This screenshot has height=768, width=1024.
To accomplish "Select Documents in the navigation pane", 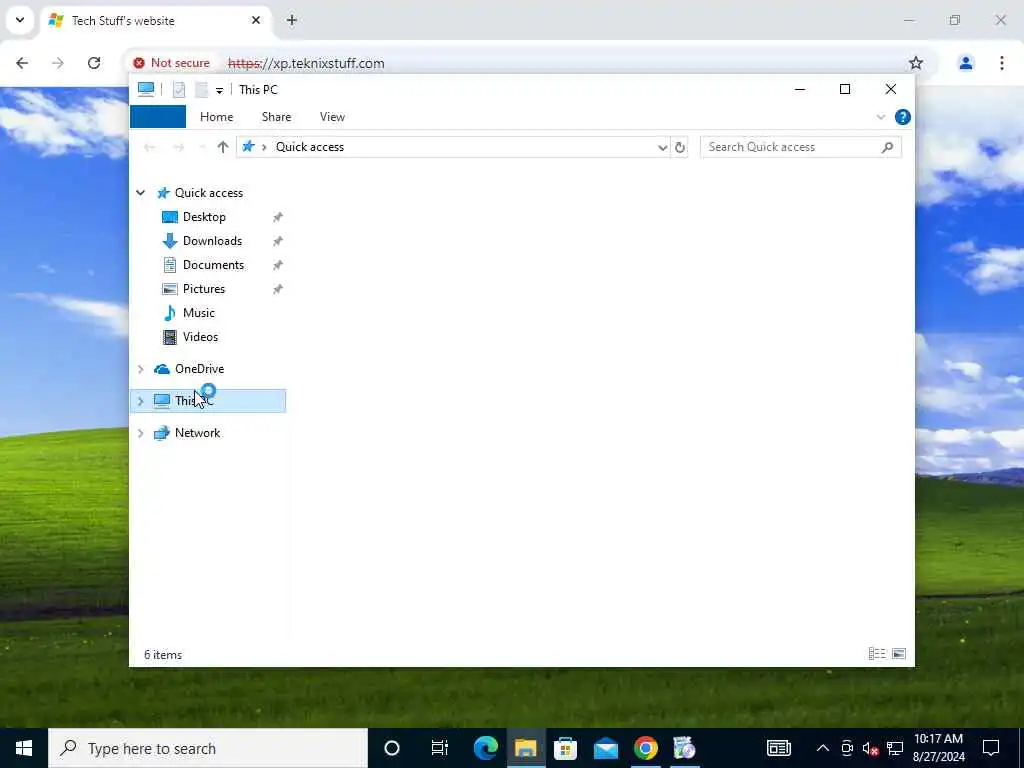I will (213, 265).
